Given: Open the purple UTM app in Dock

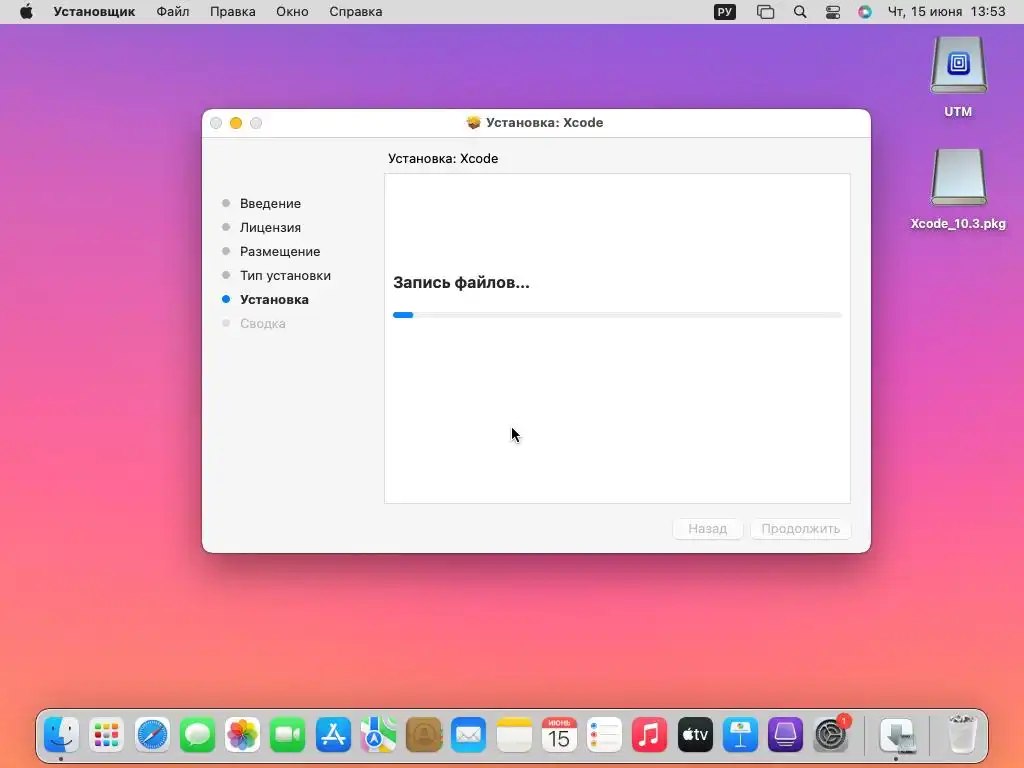Looking at the screenshot, I should (x=785, y=735).
